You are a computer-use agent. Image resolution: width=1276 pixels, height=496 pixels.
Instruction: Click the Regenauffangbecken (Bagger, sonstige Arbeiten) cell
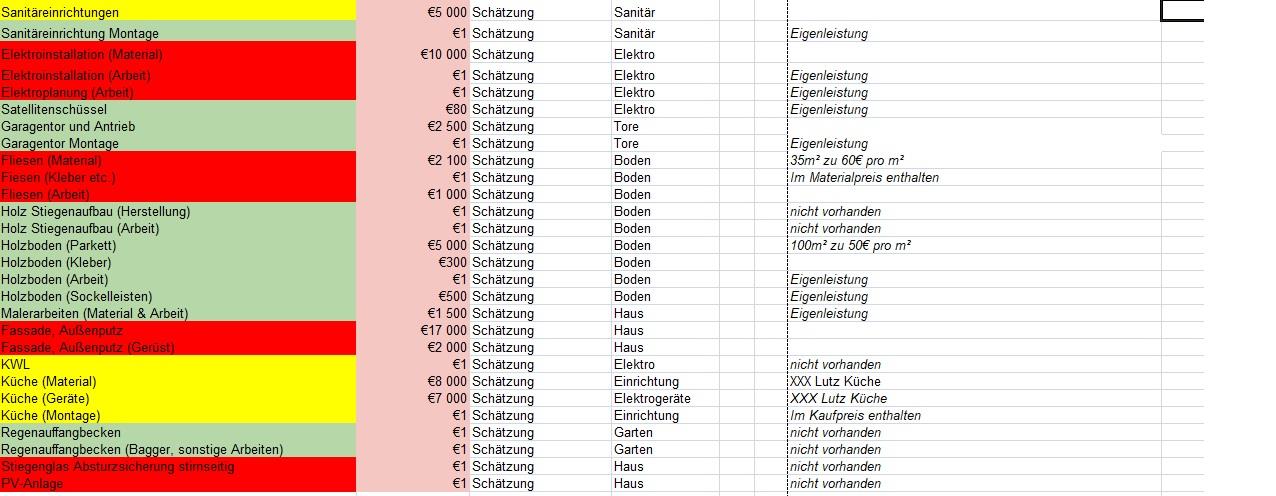pos(178,449)
